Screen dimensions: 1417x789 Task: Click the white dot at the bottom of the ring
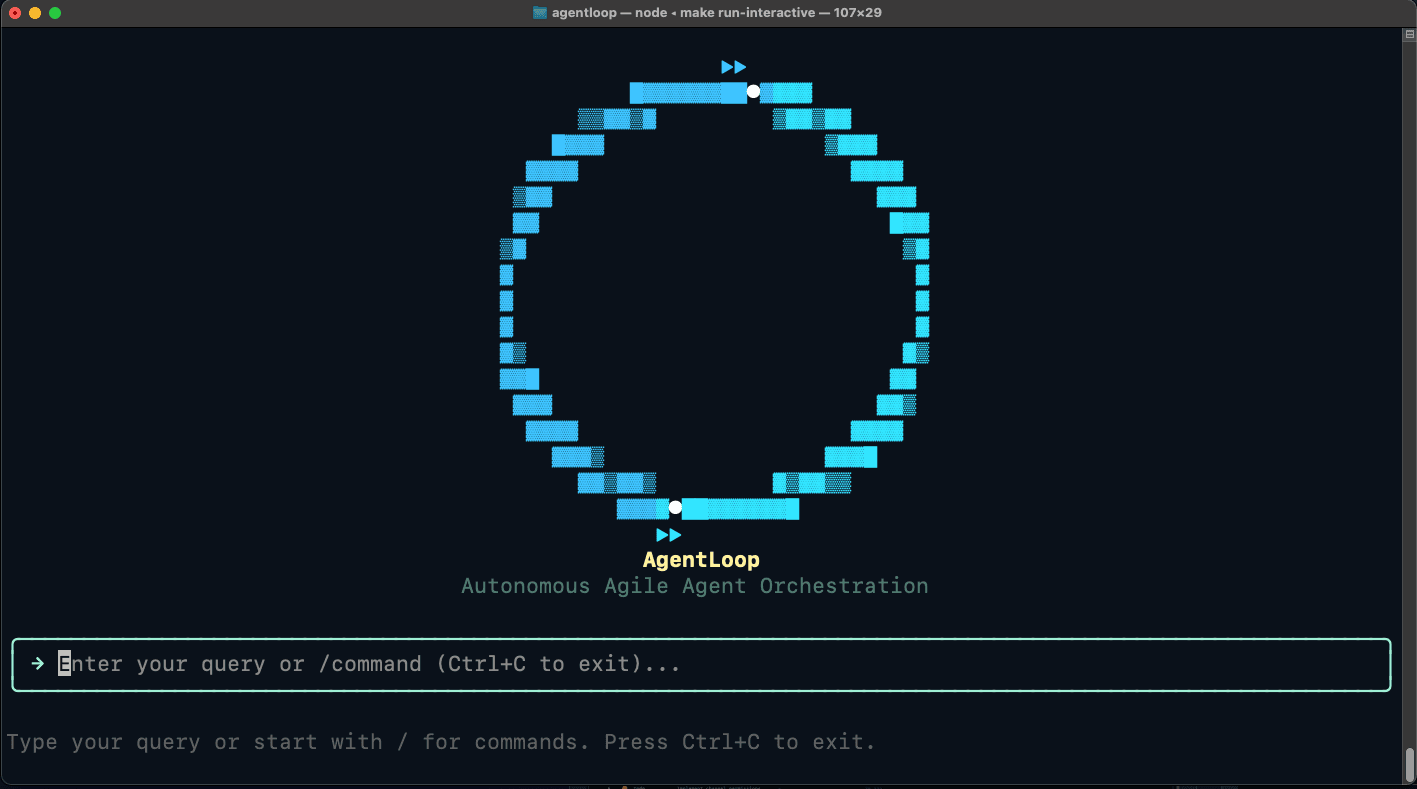coord(676,506)
